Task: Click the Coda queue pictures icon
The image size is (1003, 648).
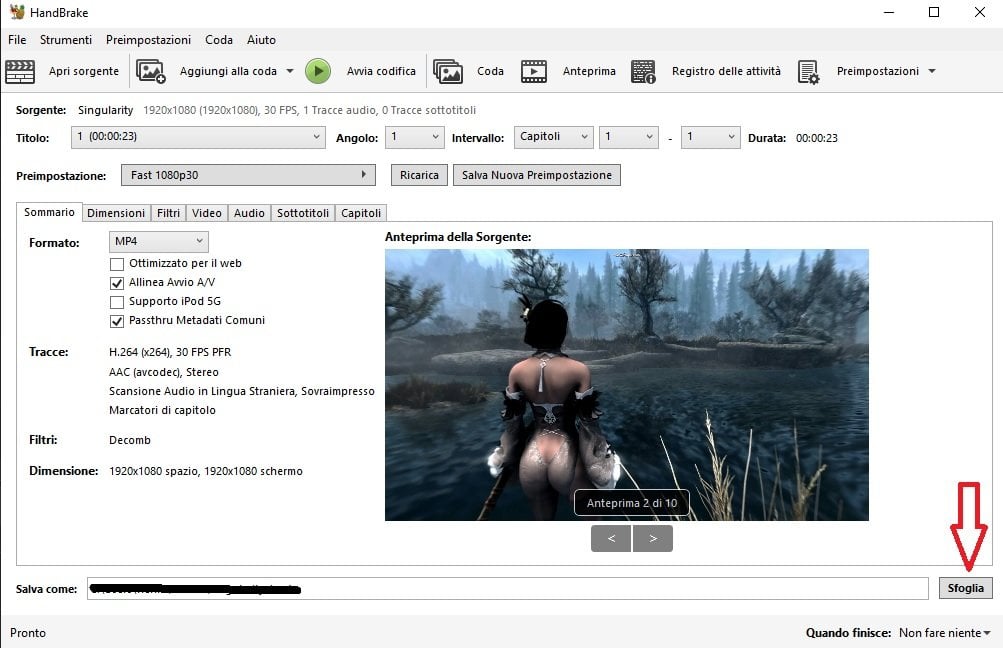Action: (x=448, y=71)
